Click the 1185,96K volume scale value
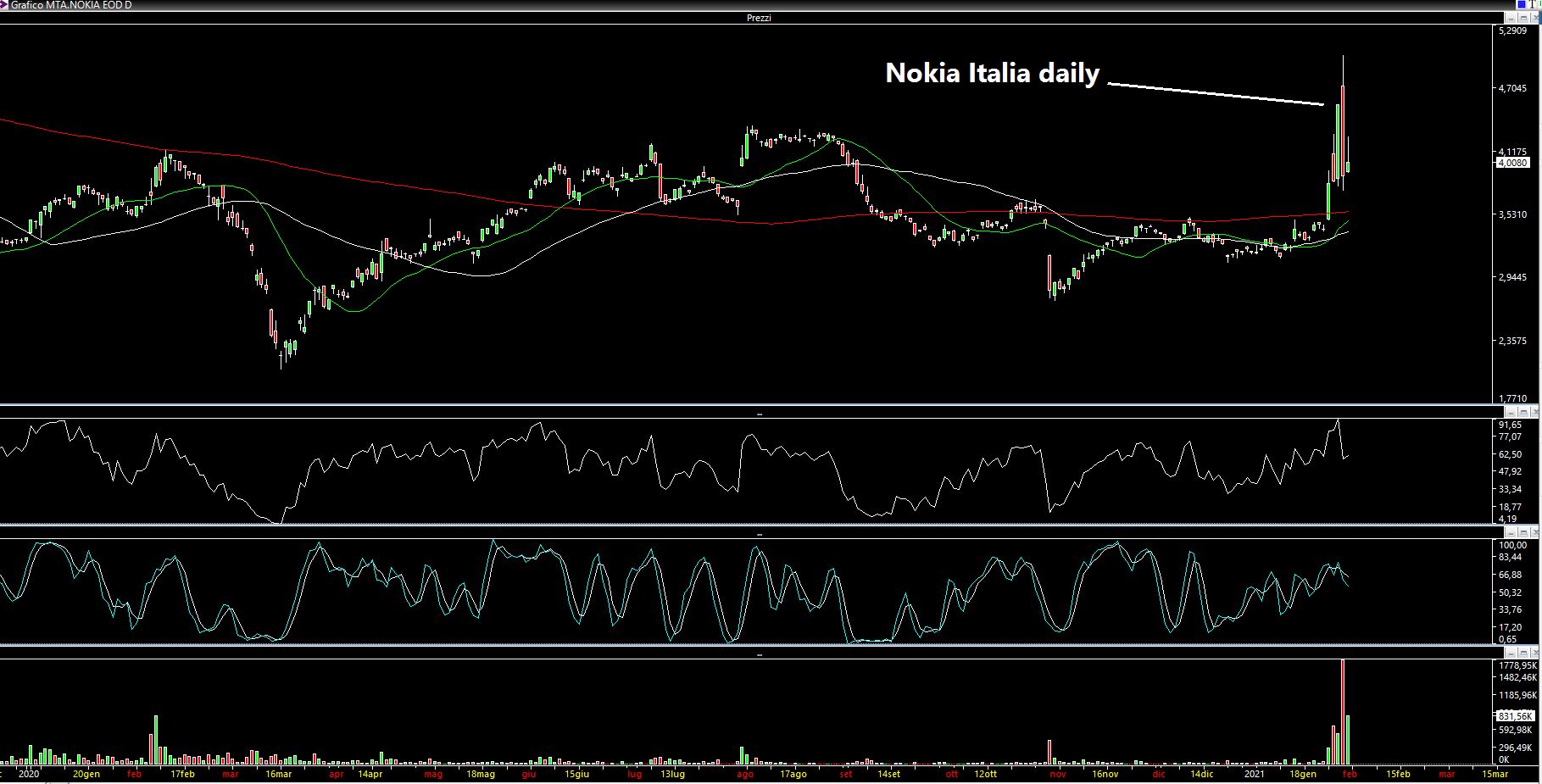 tap(1517, 695)
